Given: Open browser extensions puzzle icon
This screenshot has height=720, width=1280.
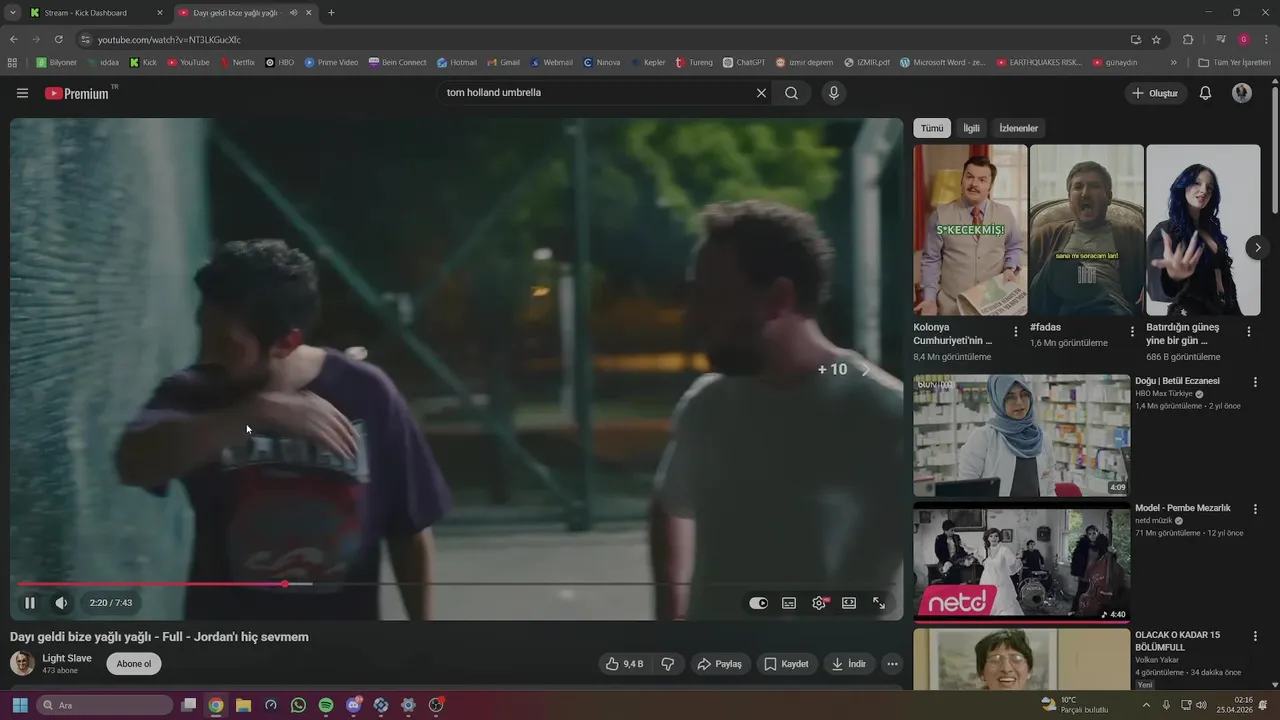Looking at the screenshot, I should (x=1188, y=39).
